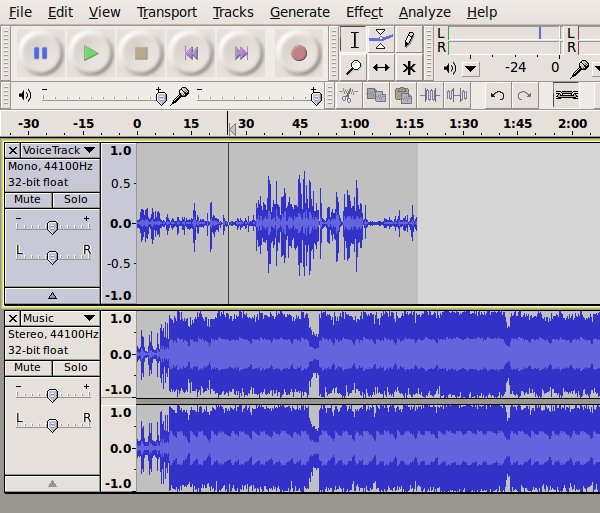
Task: Click the VoiceTrack pan slider handle
Action: point(52,257)
